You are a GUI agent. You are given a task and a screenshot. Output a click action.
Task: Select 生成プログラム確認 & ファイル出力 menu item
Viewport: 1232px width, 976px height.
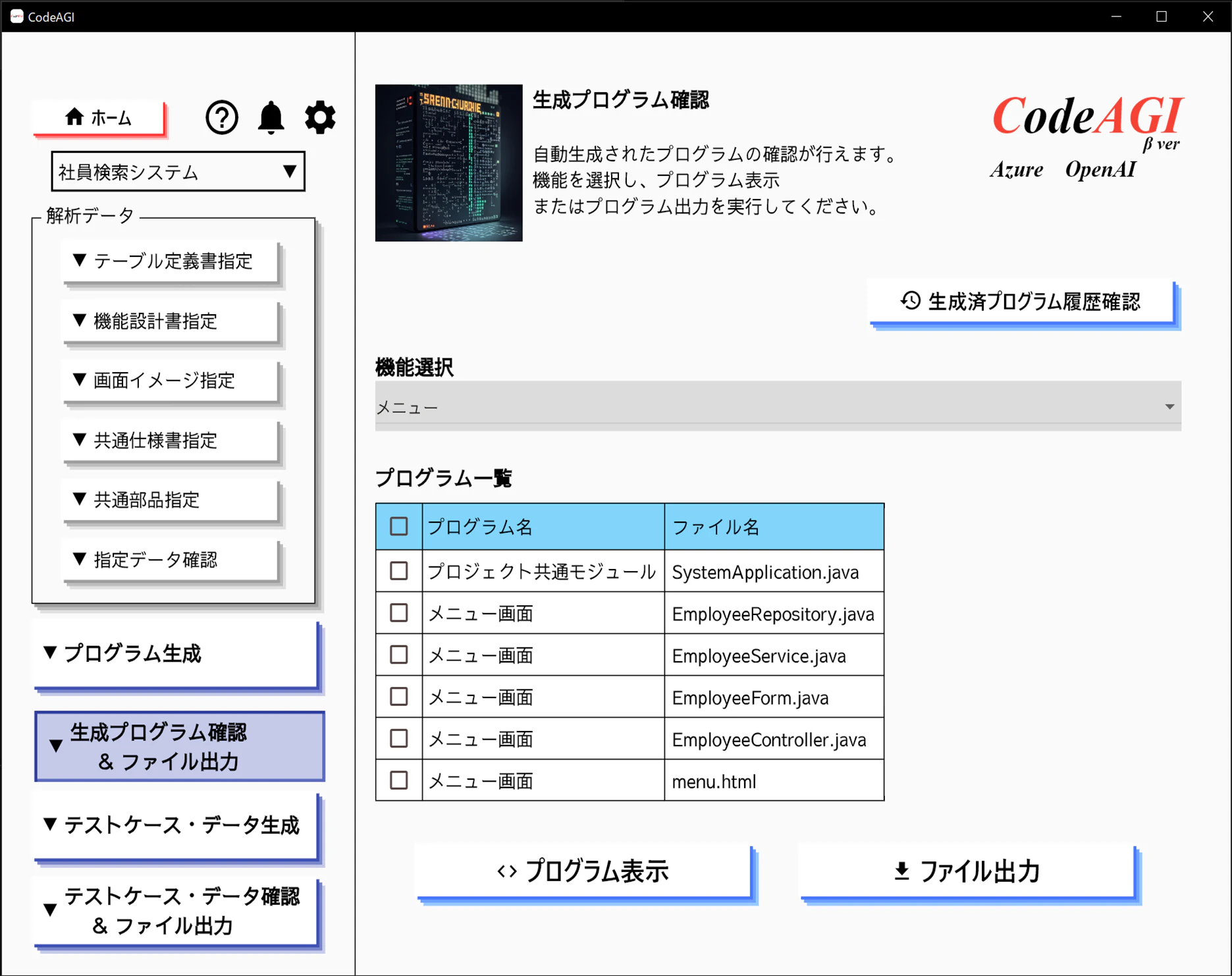(180, 746)
